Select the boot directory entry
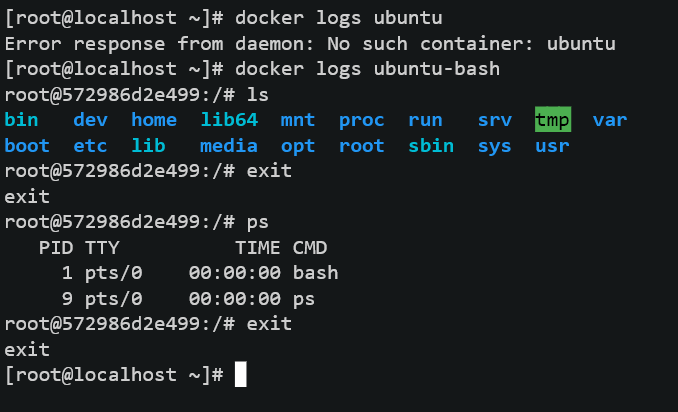Viewport: 678px width, 412px height. coord(27,146)
